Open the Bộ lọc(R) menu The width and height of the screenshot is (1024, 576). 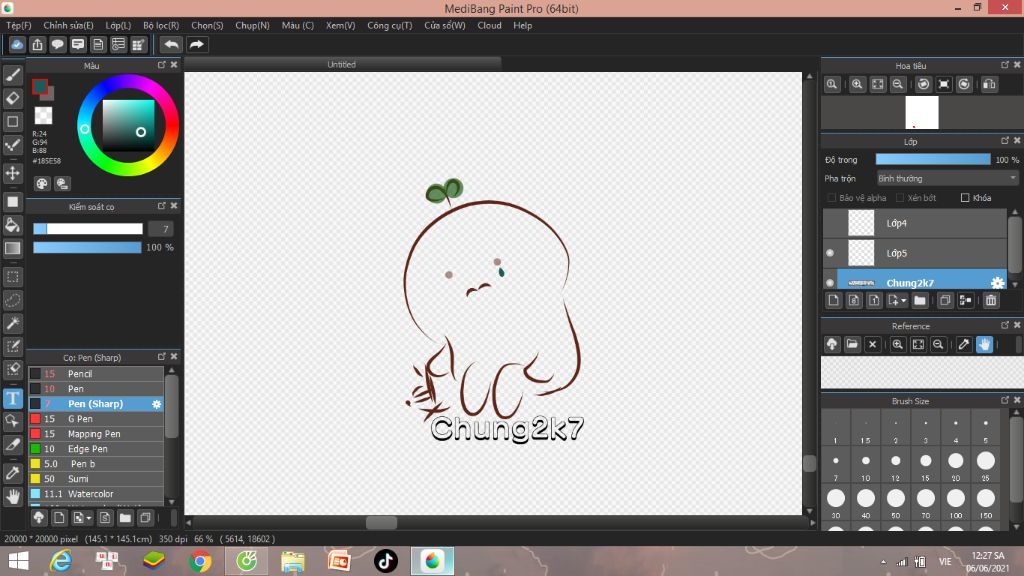161,25
